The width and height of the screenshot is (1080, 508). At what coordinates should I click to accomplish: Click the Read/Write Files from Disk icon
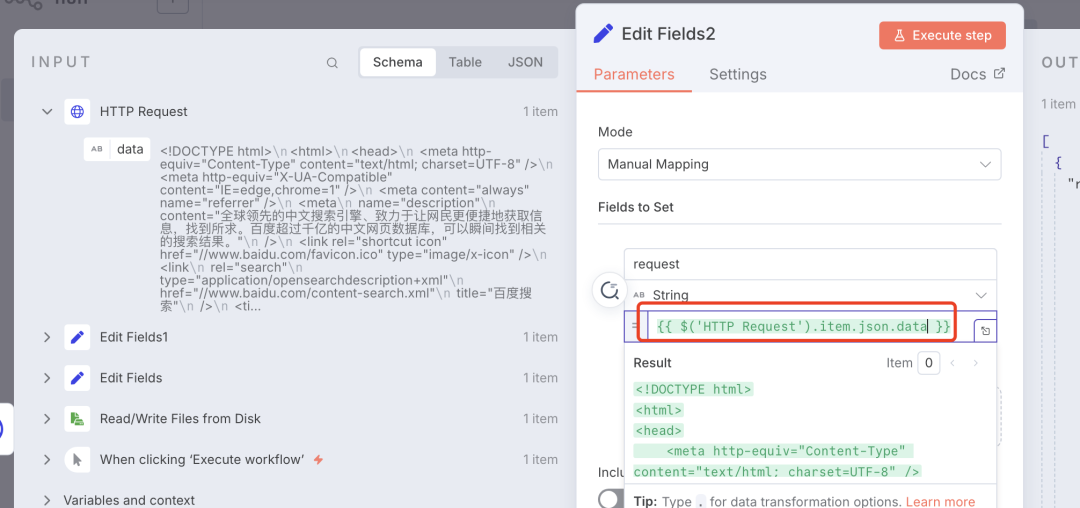(x=77, y=419)
